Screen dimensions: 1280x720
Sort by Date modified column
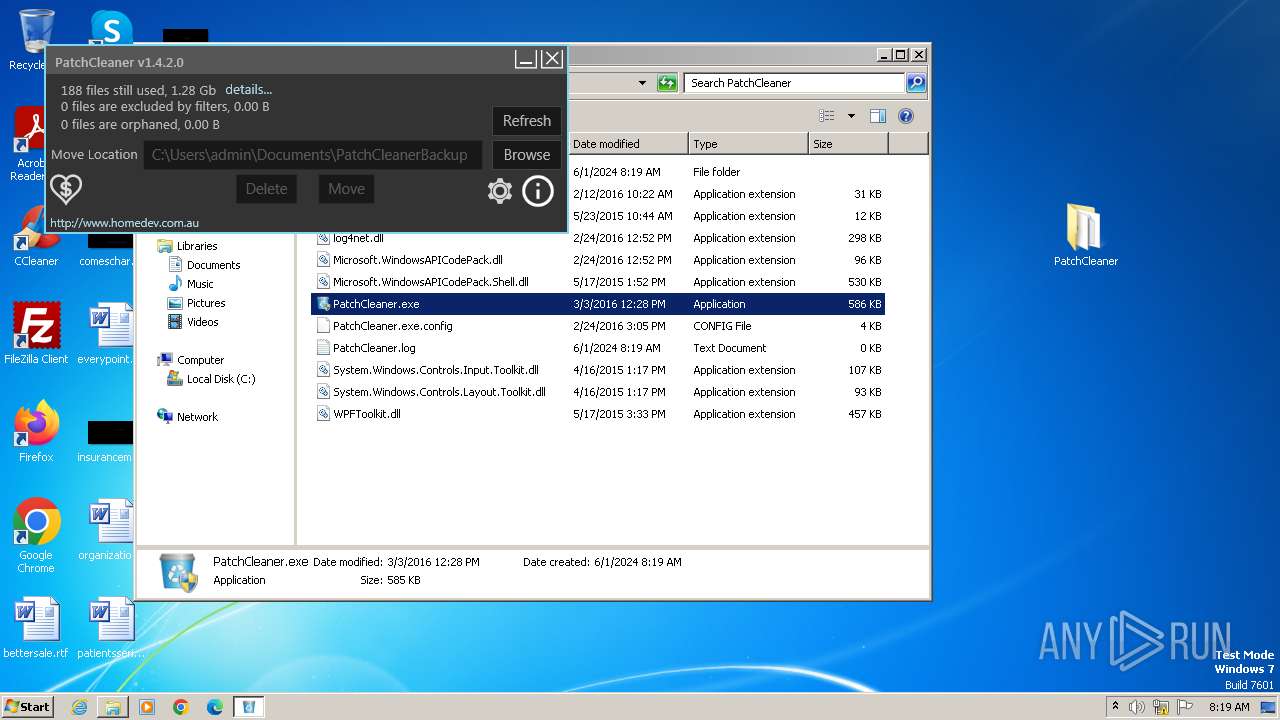628,144
